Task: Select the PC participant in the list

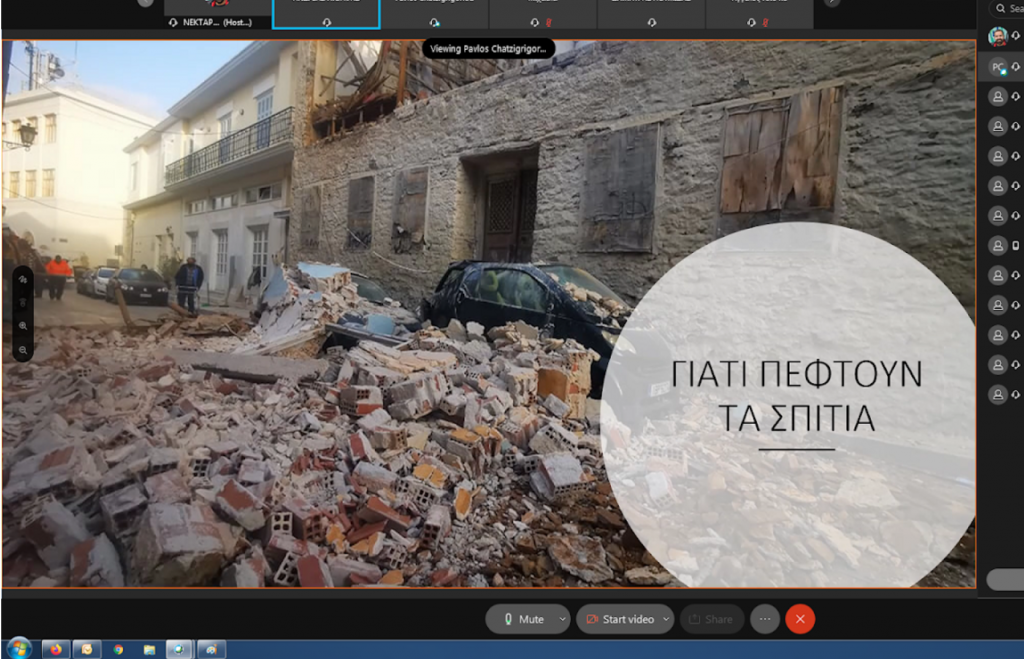Action: (998, 67)
